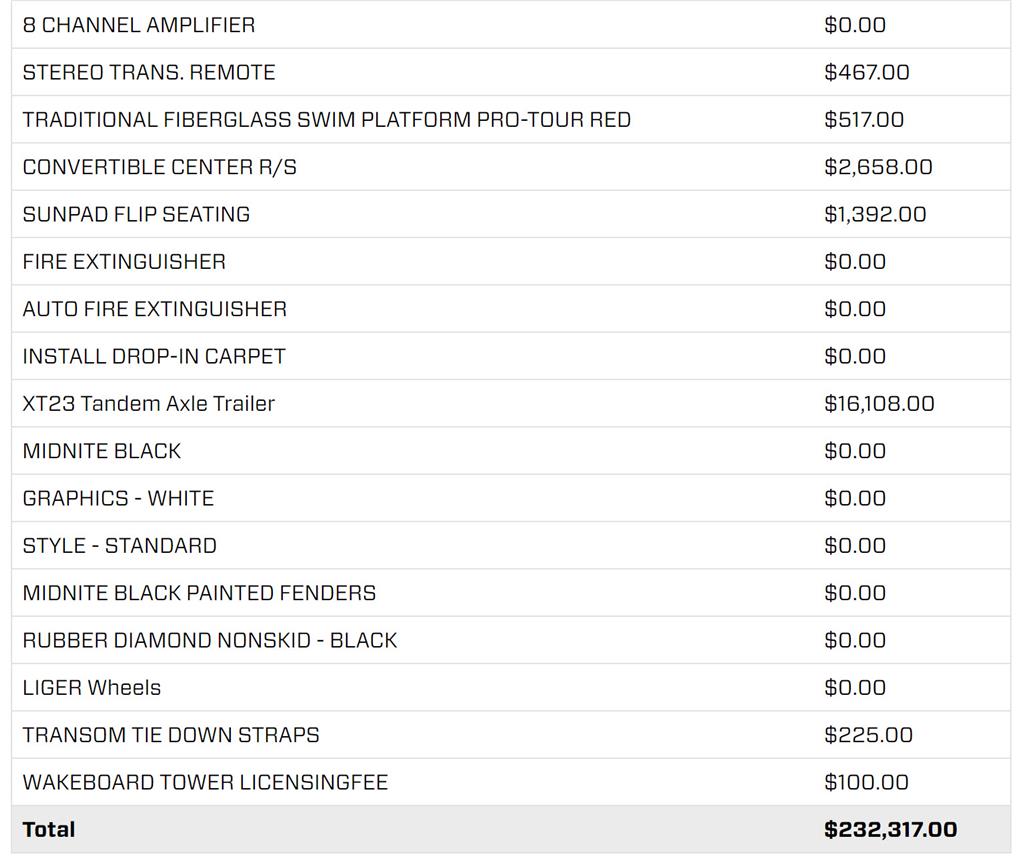Click TRANSOM TIE DOWN STRAPS item
This screenshot has width=1024, height=864.
511,735
